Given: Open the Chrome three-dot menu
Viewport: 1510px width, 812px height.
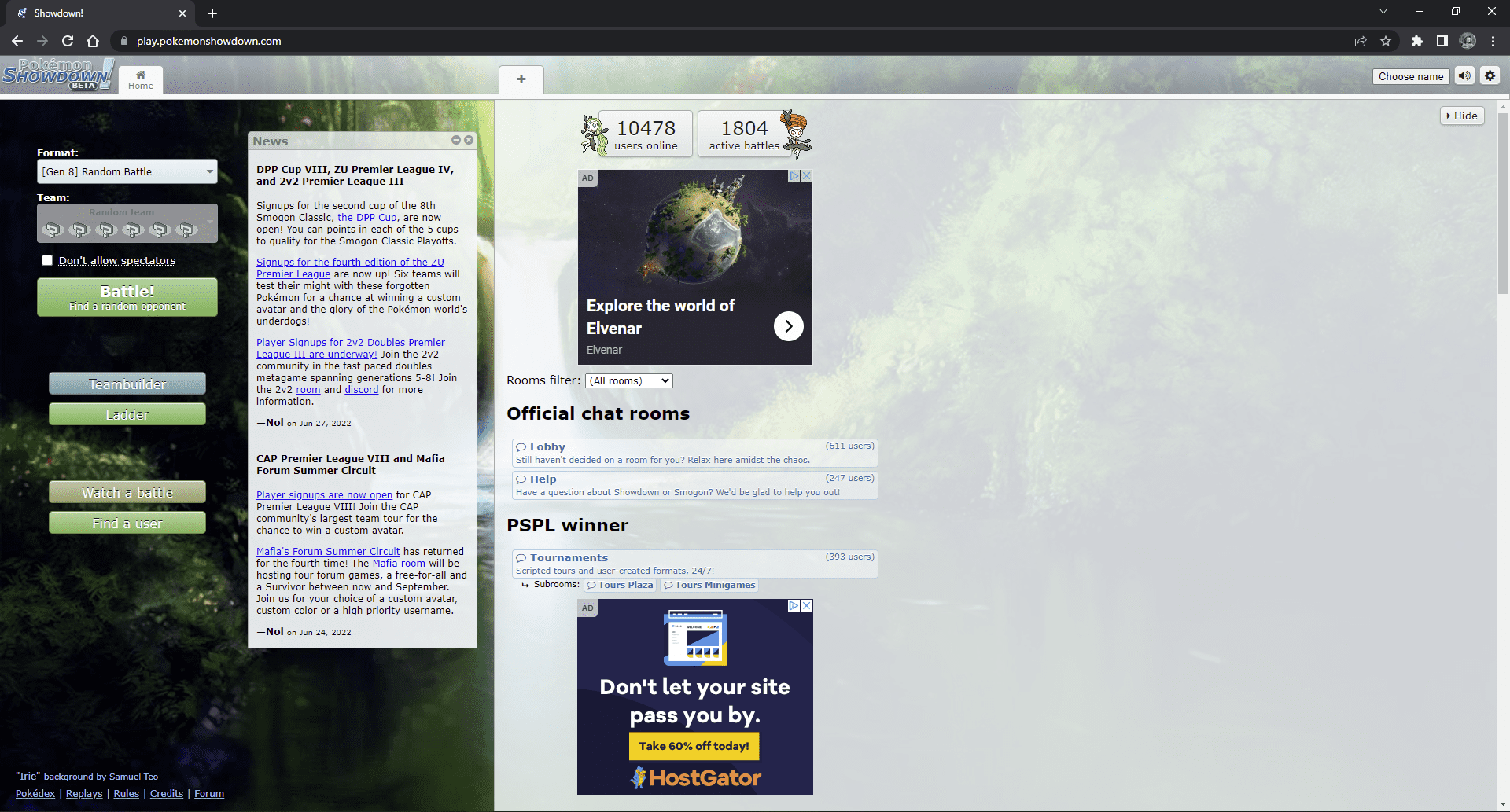Looking at the screenshot, I should (1493, 41).
